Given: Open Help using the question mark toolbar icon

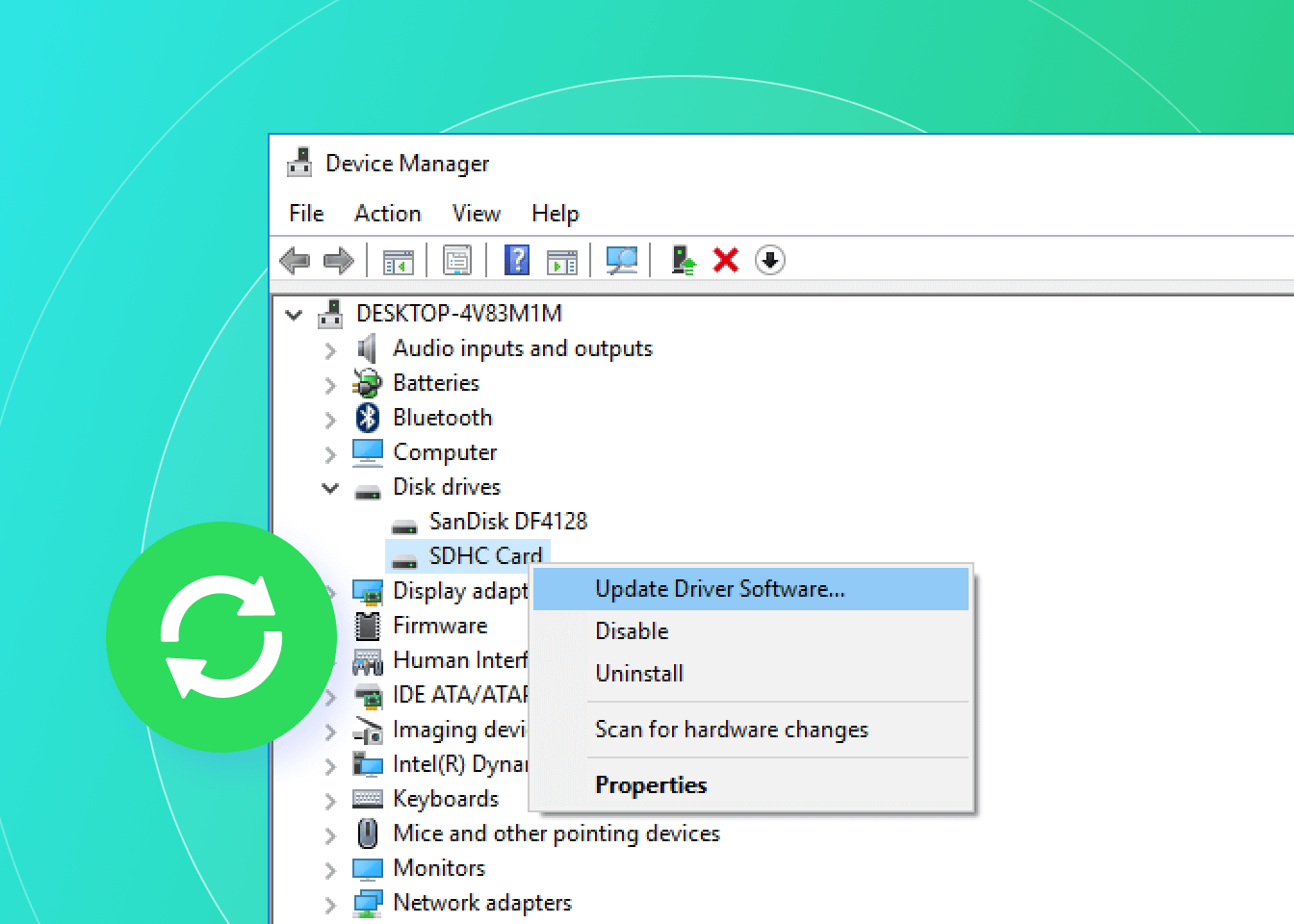Looking at the screenshot, I should (517, 260).
